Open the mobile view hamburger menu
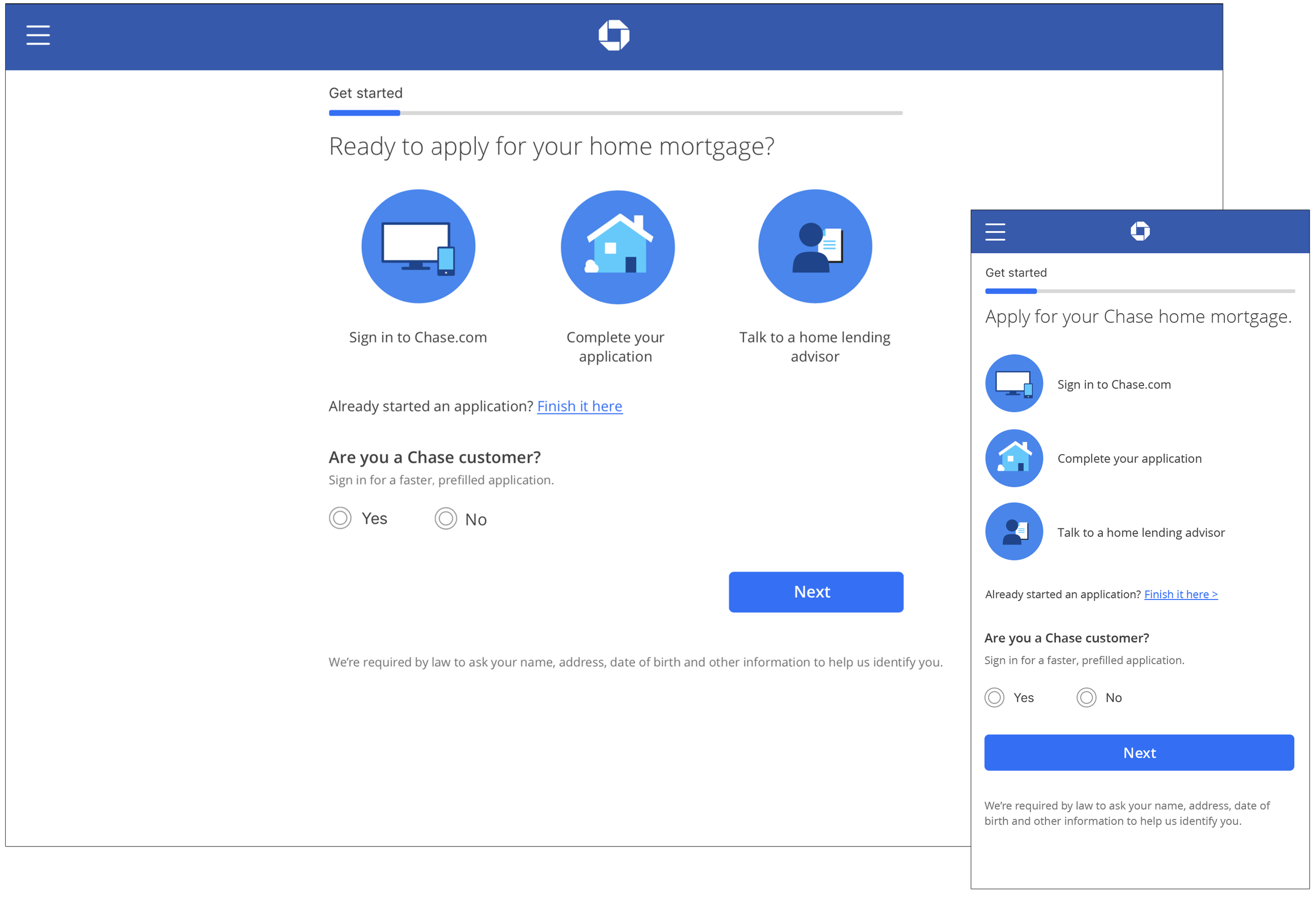 pyautogui.click(x=995, y=232)
